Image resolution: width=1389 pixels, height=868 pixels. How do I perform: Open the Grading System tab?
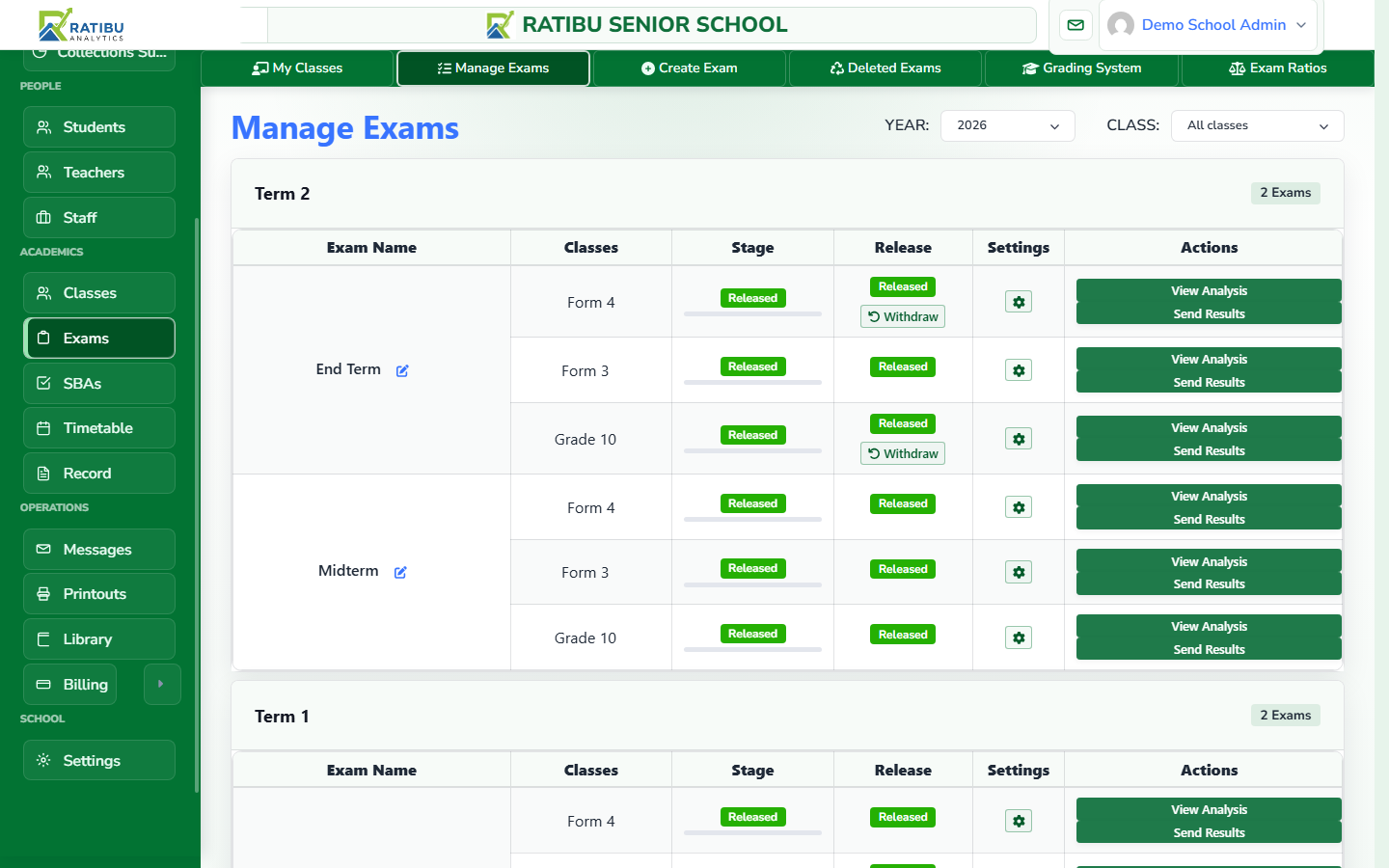[x=1081, y=68]
